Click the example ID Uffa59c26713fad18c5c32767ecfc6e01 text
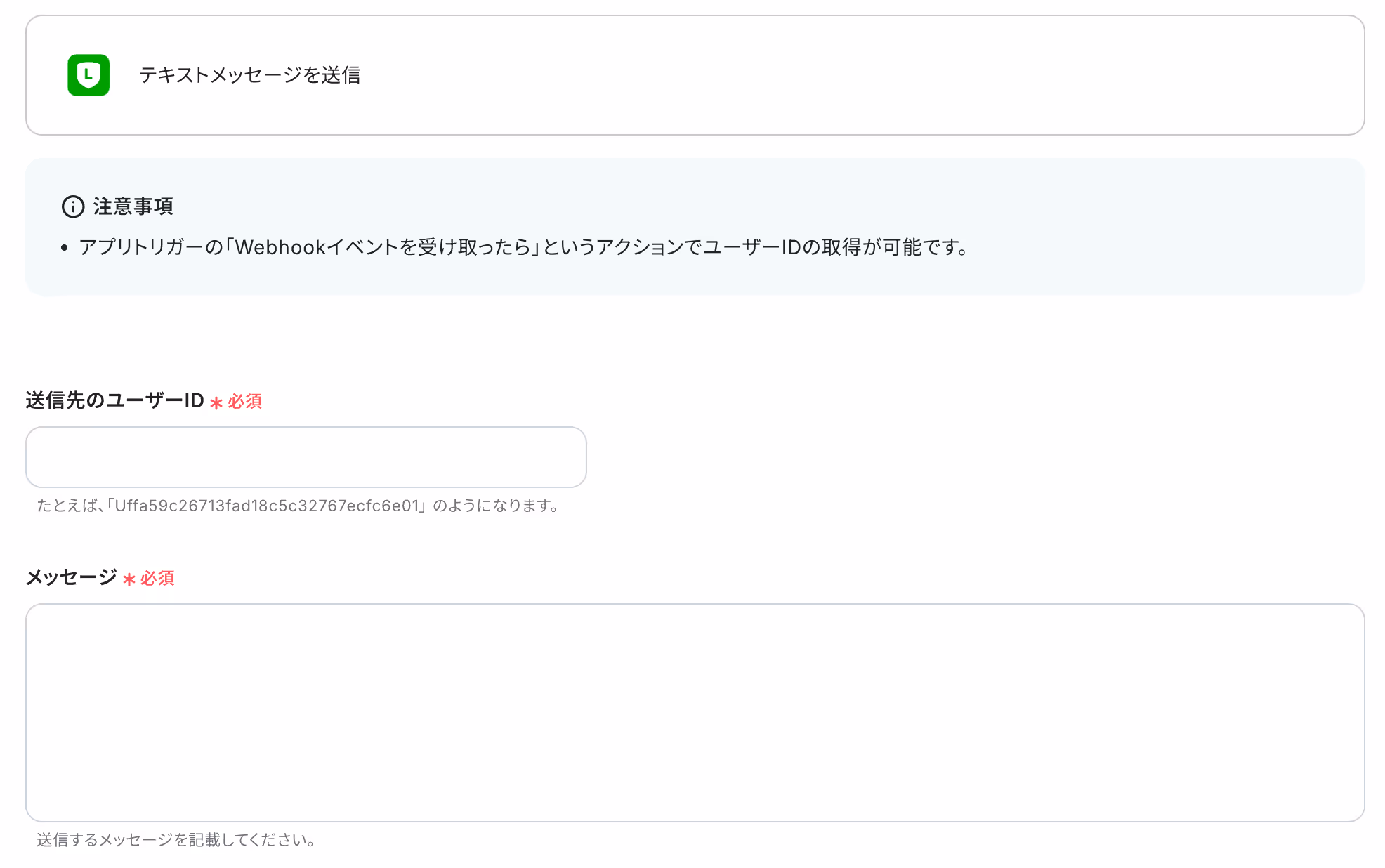Viewport: 1385px width, 868px height. tap(267, 506)
